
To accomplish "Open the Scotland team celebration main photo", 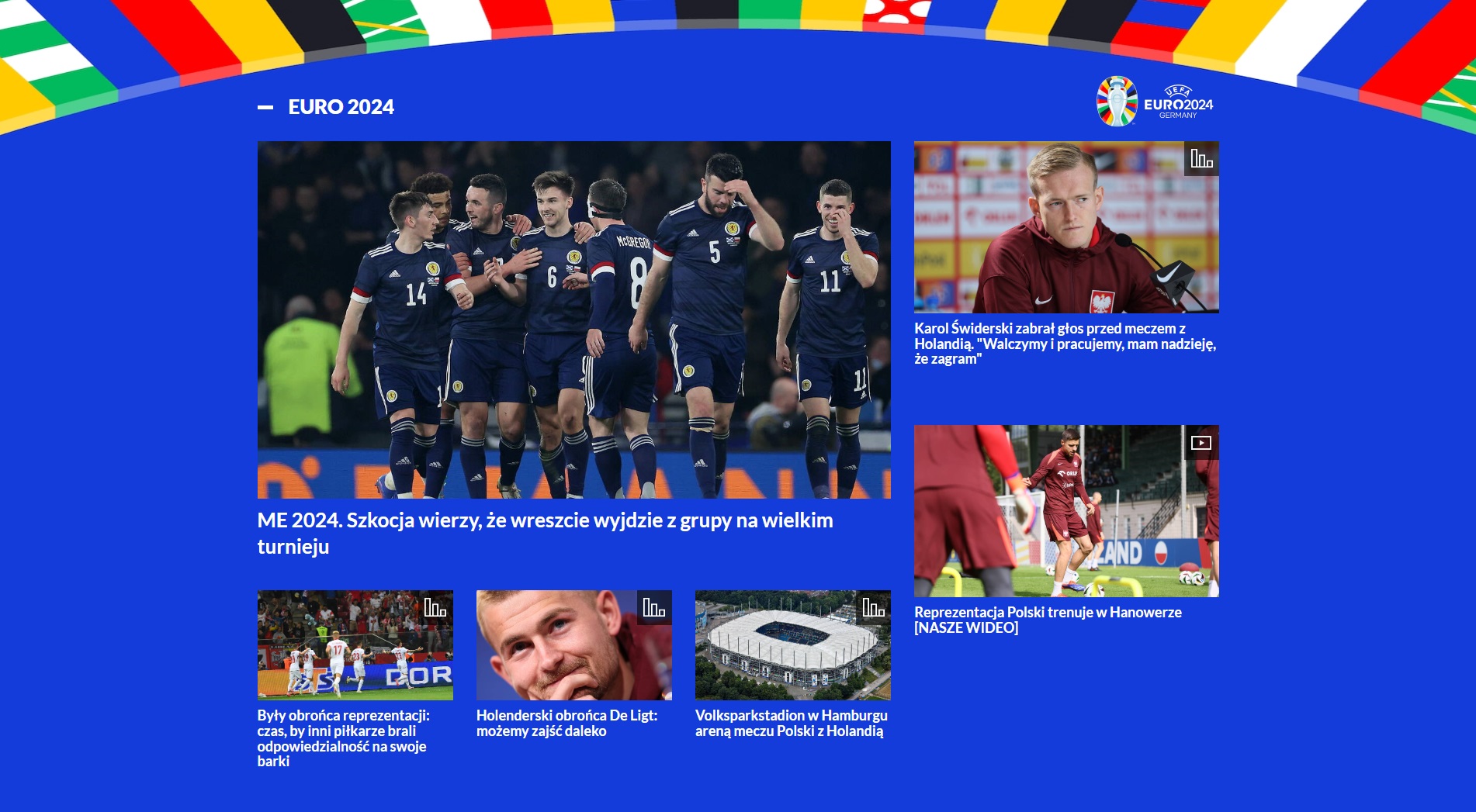I will click(x=573, y=320).
